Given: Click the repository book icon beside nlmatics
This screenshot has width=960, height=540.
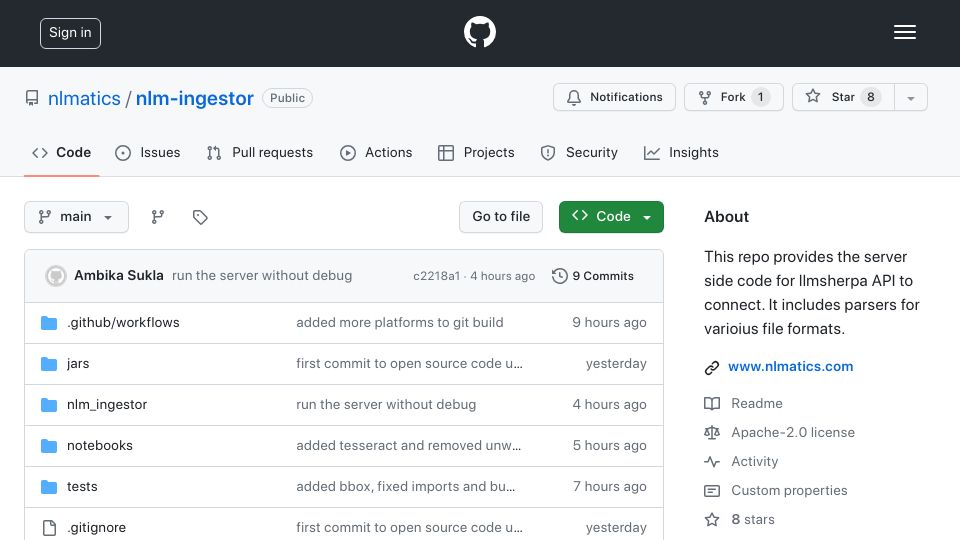Looking at the screenshot, I should pos(32,98).
